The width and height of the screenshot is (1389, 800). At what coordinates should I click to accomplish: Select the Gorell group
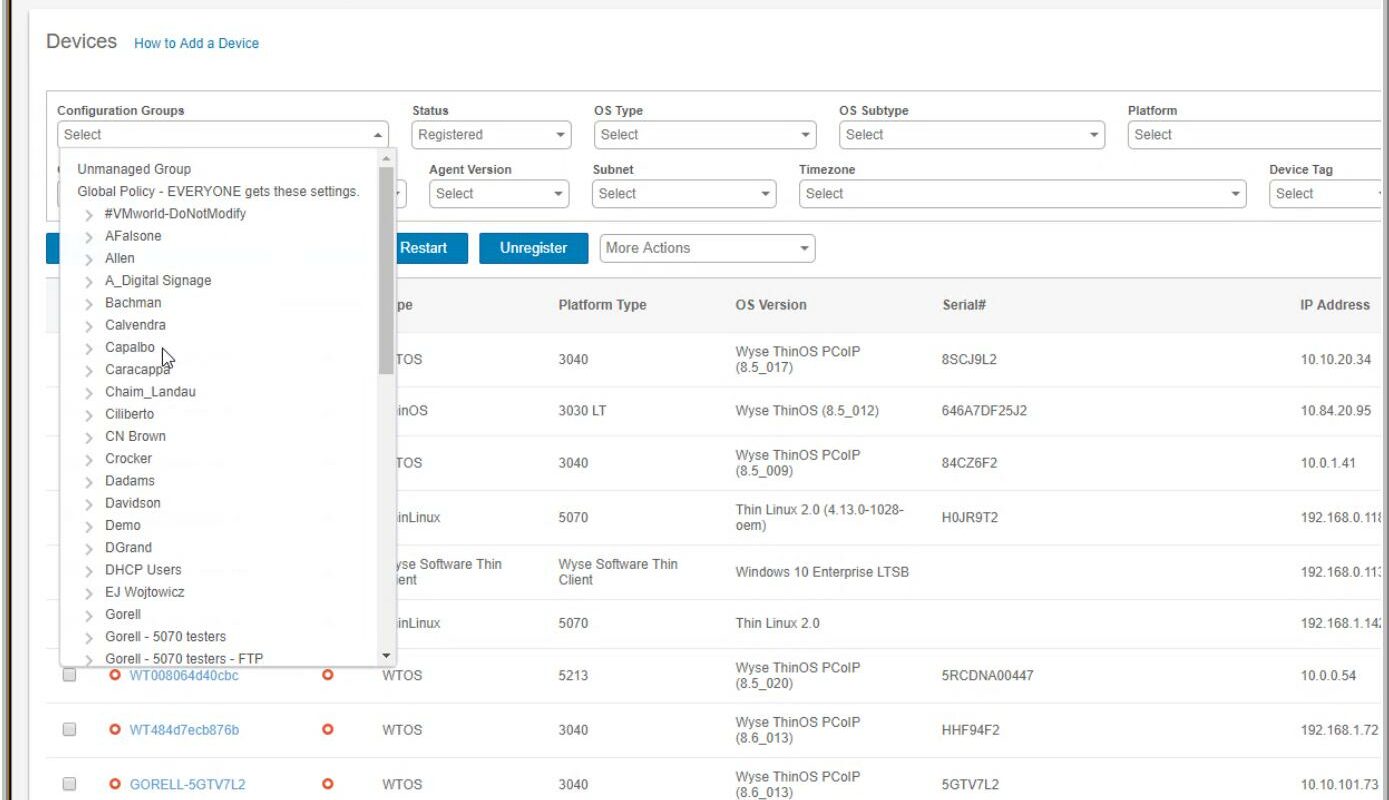[123, 614]
